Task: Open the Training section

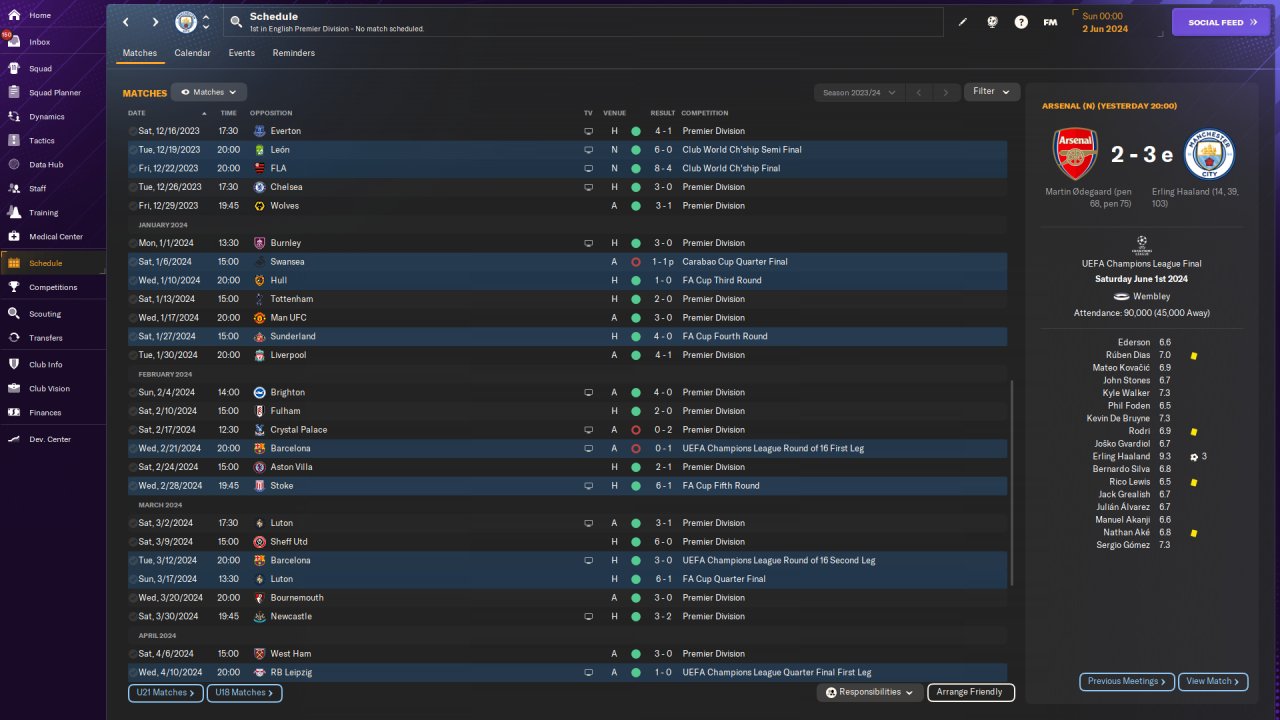Action: [x=43, y=213]
